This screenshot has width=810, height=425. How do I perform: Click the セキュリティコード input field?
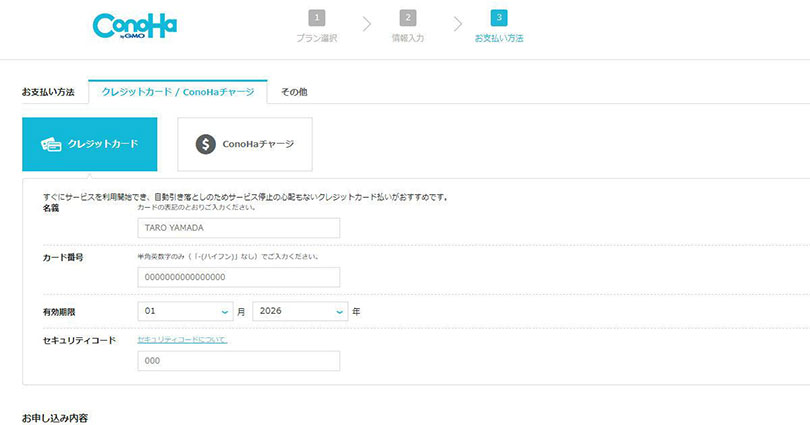pos(239,361)
